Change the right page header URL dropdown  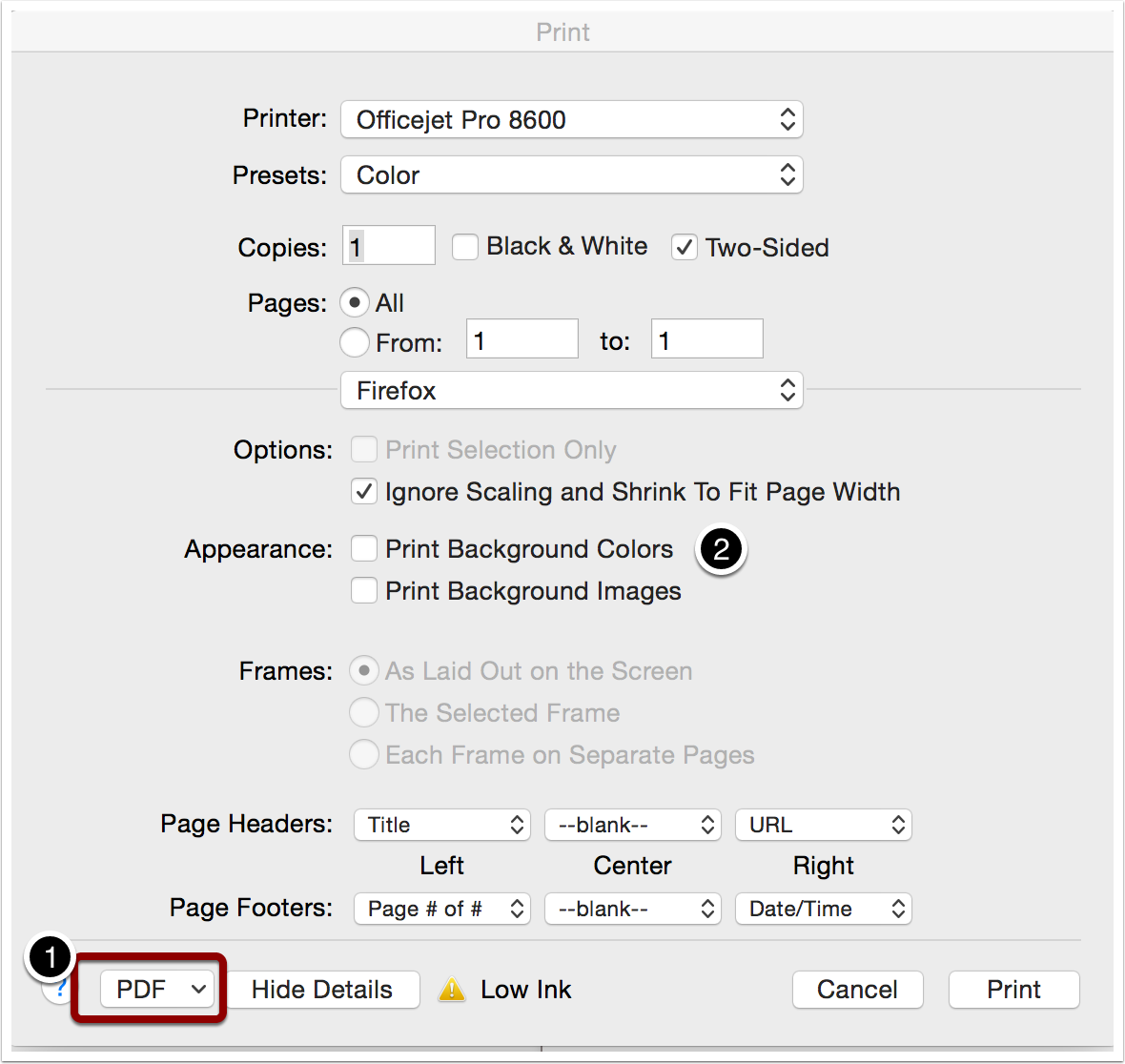[824, 825]
